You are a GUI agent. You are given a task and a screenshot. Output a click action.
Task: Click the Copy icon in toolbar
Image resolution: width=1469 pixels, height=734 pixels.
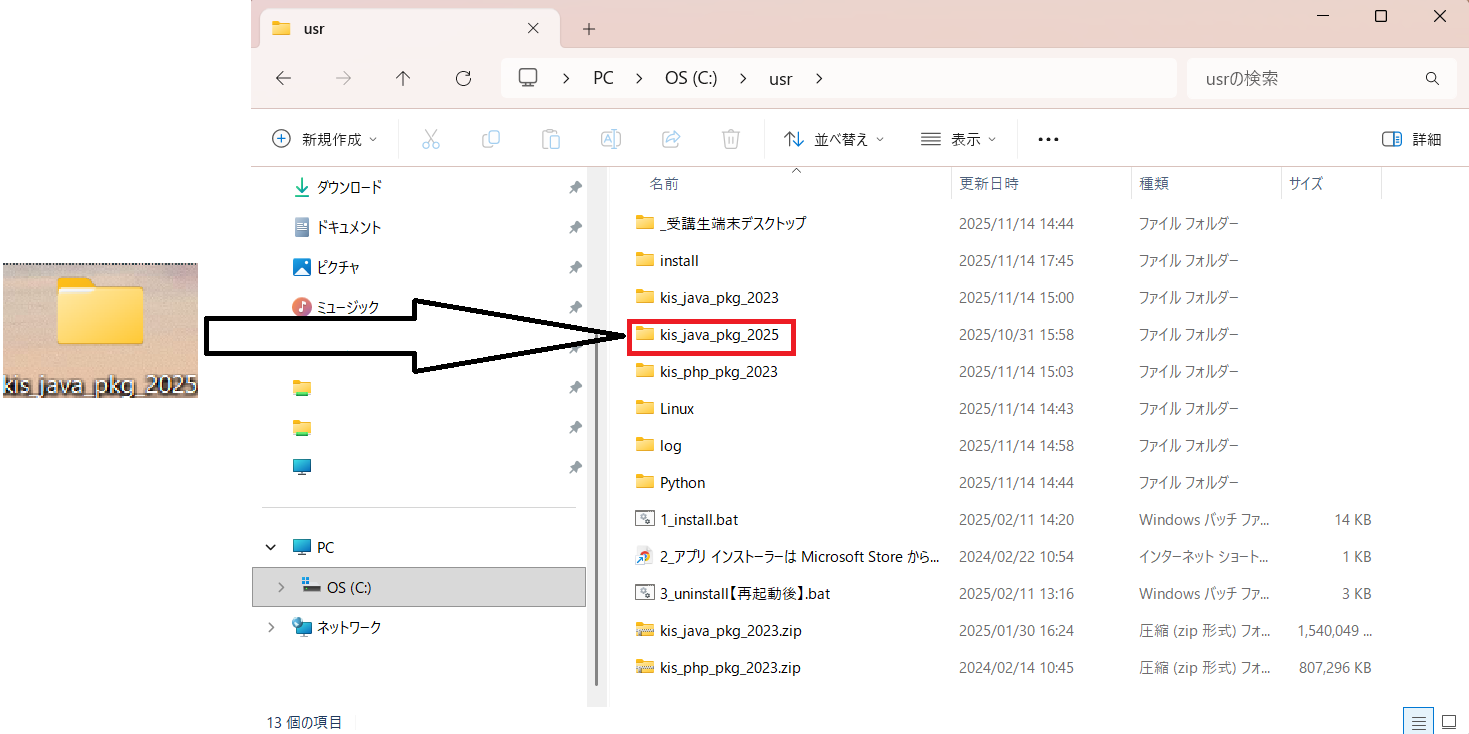point(491,139)
